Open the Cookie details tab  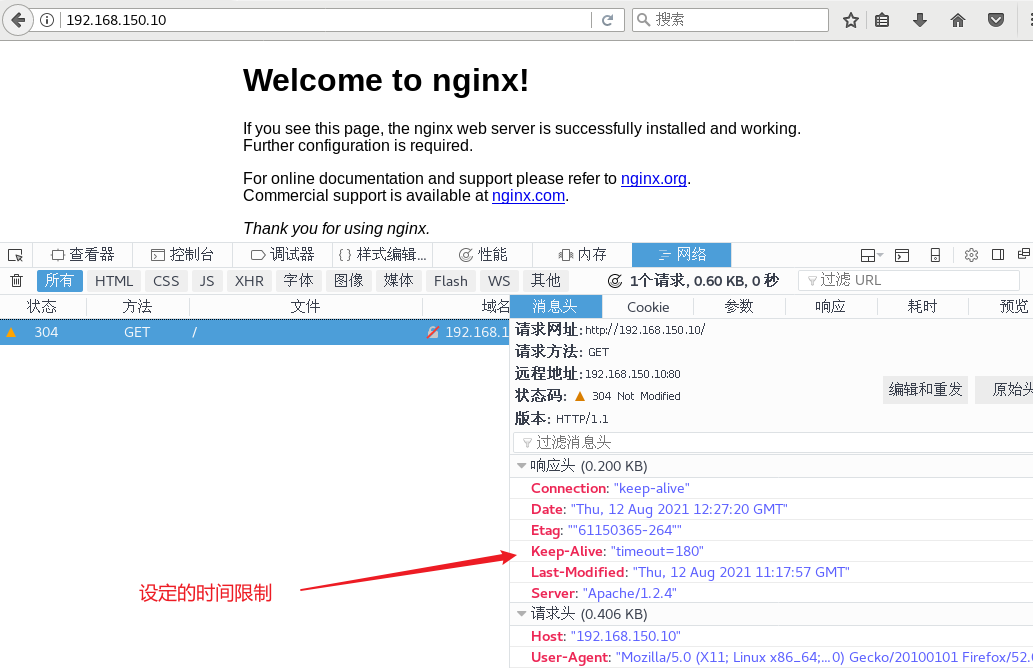point(648,307)
